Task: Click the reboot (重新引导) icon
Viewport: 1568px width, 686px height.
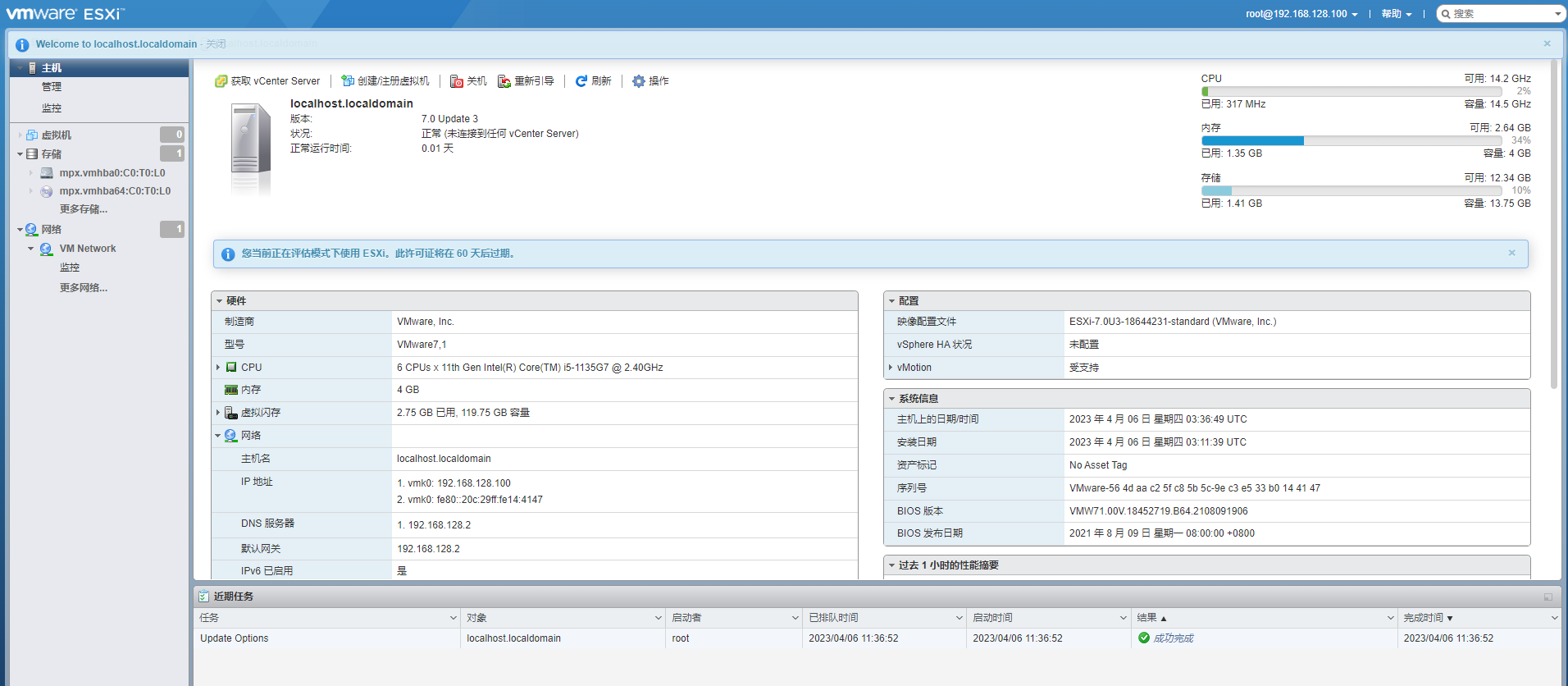Action: (504, 81)
